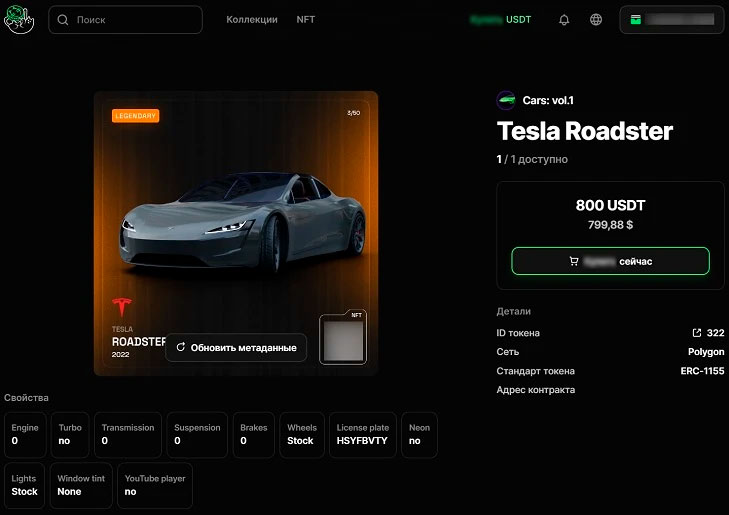Click the LEGENDARY rarity badge
Image resolution: width=729 pixels, height=515 pixels.
(135, 116)
